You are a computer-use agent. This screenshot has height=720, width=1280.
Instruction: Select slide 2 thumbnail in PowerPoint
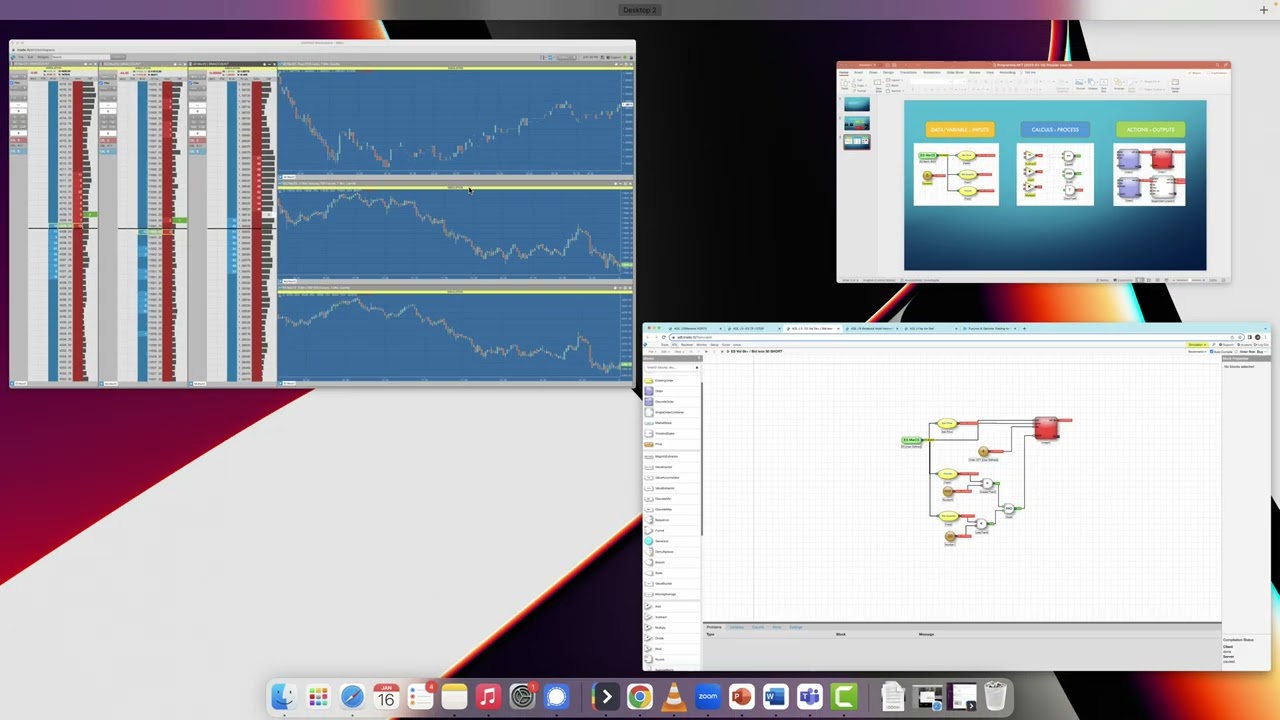tap(856, 123)
